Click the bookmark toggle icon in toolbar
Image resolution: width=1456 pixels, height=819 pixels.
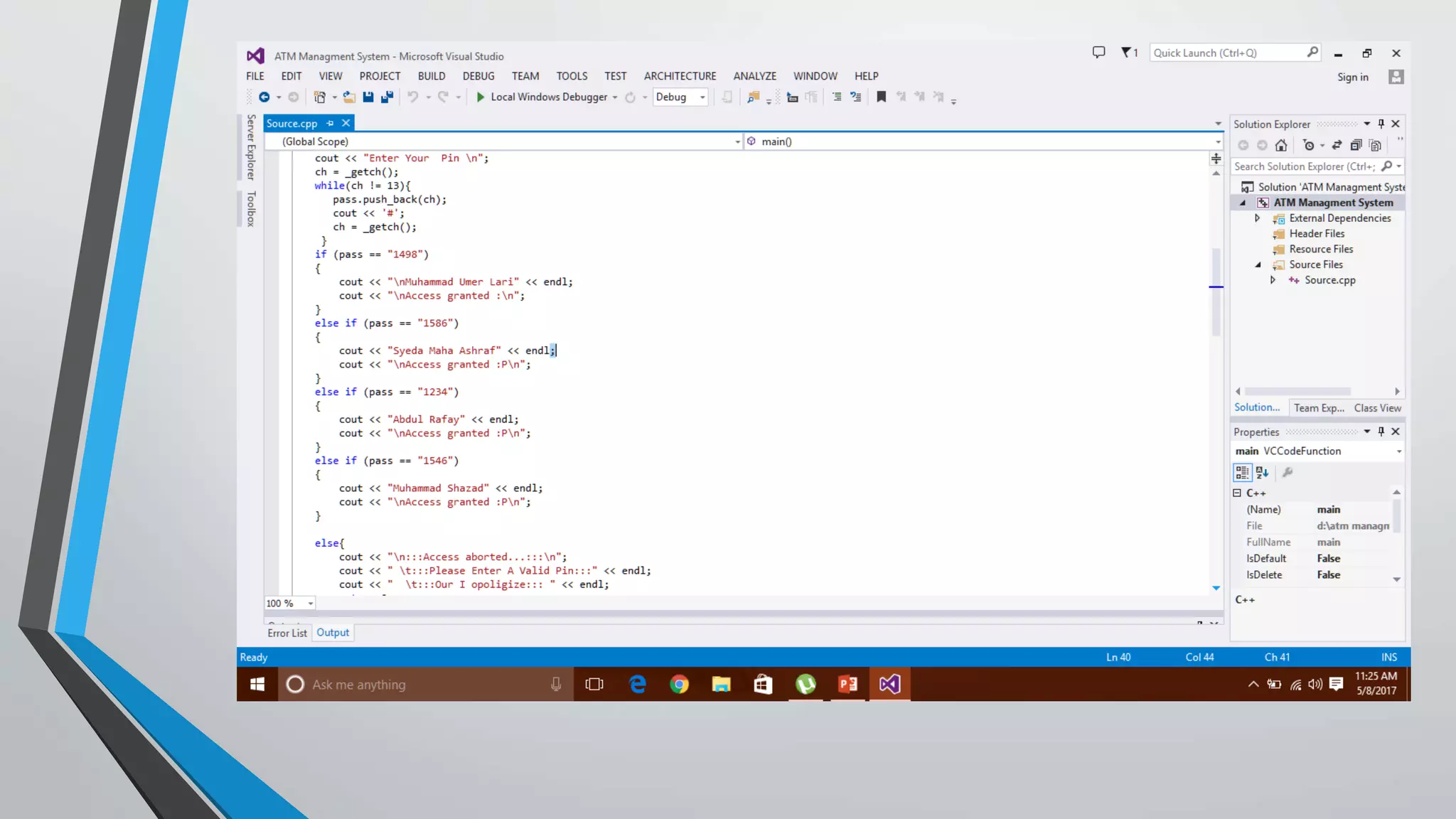(881, 97)
